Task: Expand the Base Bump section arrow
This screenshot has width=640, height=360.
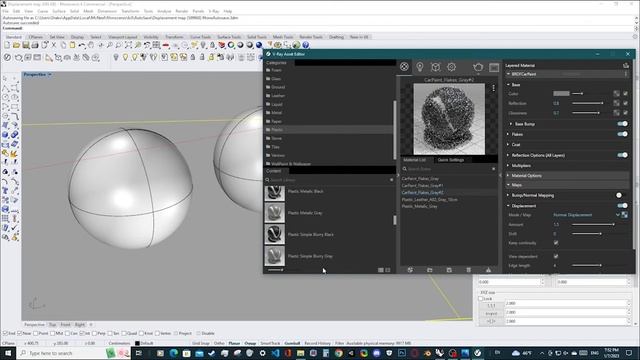Action: tap(511, 124)
